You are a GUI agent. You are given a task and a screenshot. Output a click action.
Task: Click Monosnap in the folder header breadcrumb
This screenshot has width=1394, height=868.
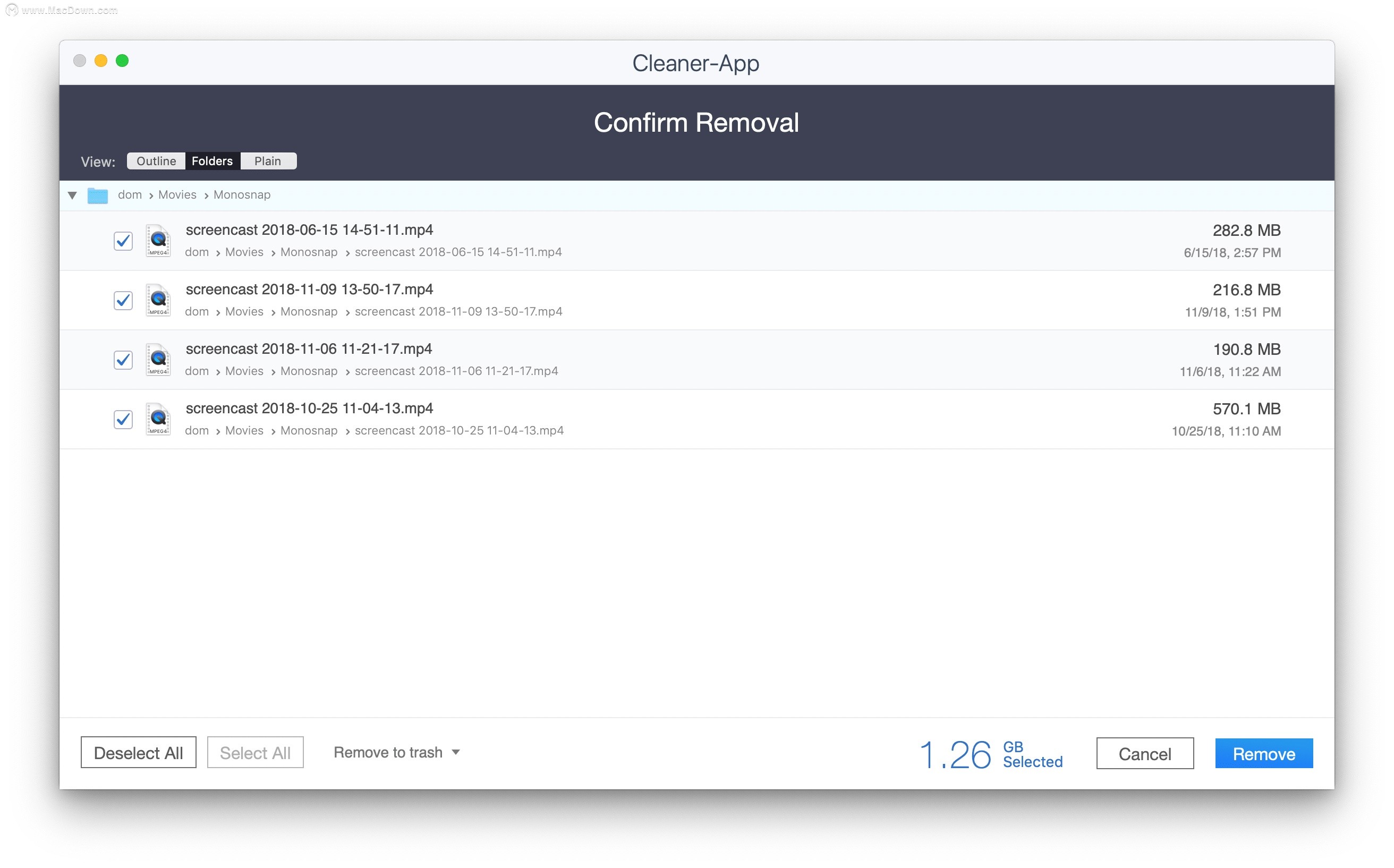[x=242, y=195]
